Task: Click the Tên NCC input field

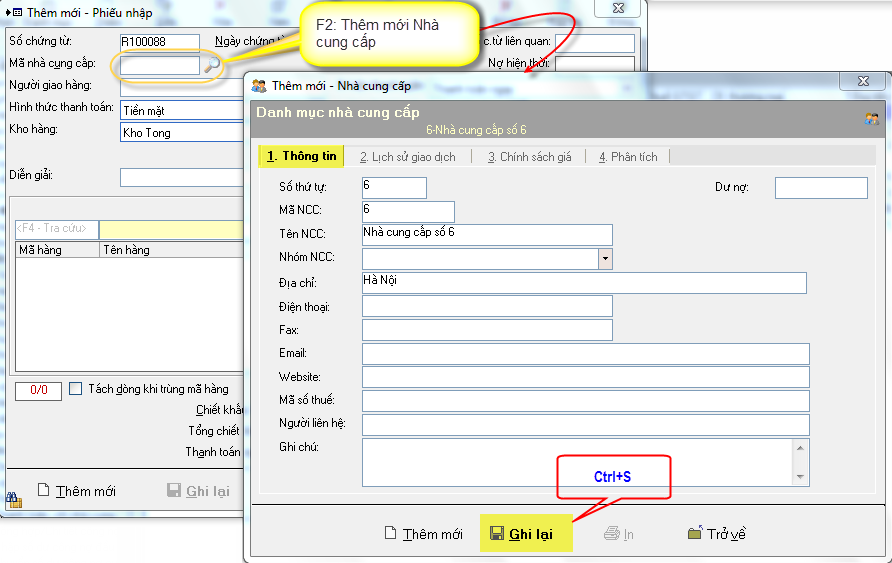Action: coord(486,234)
